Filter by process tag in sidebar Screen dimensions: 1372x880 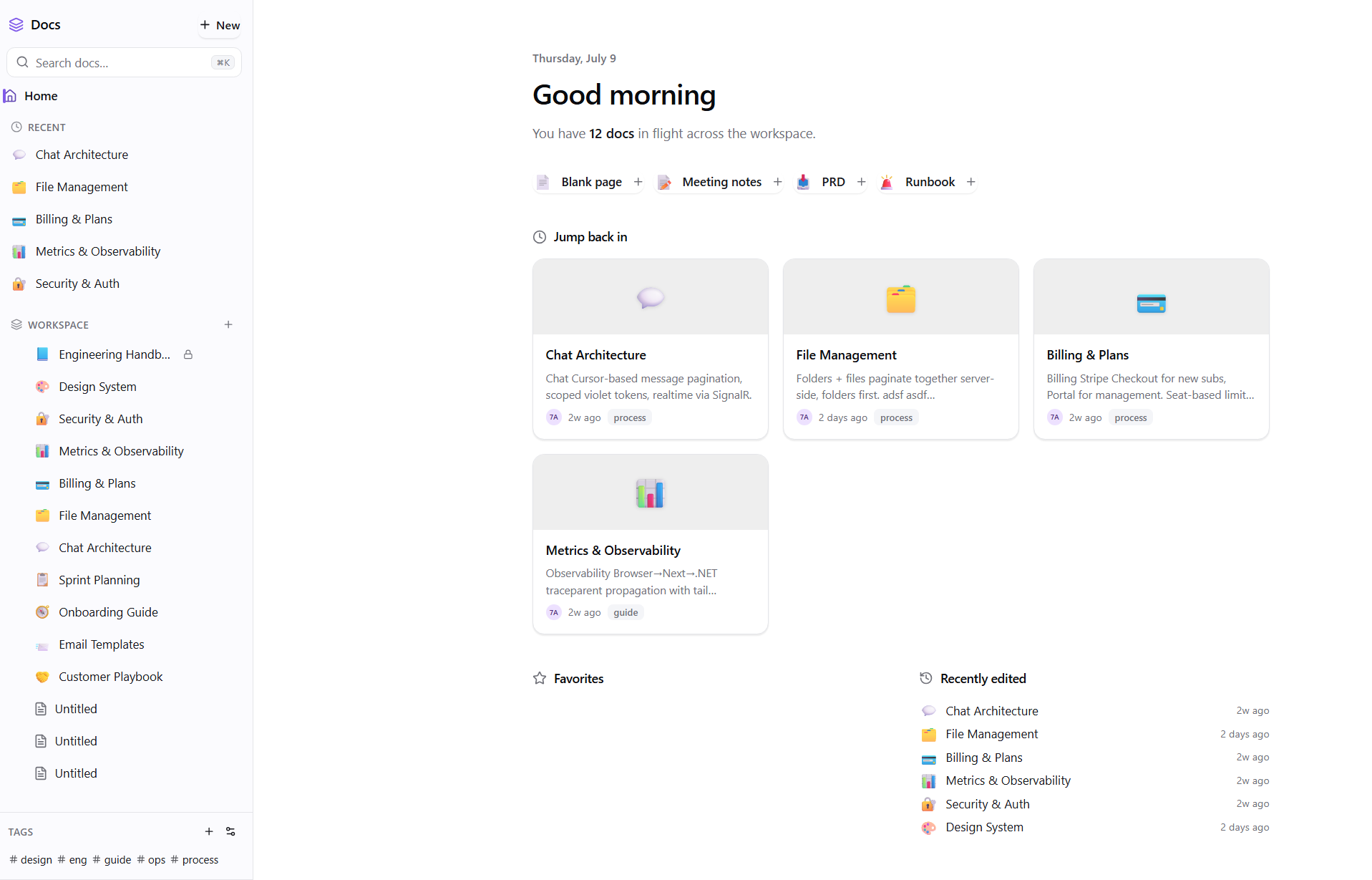[x=195, y=859]
